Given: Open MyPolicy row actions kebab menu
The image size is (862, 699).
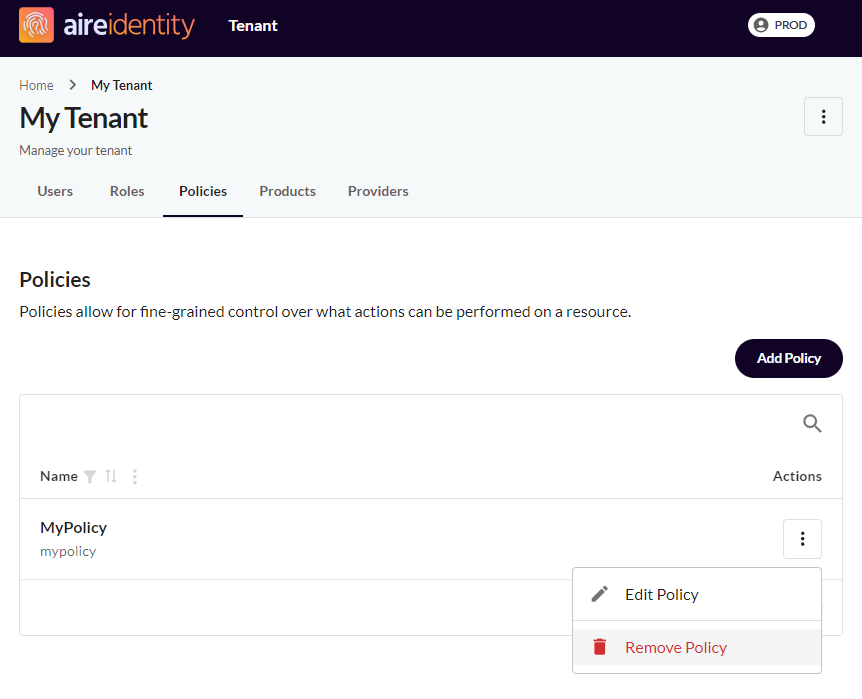Looking at the screenshot, I should pyautogui.click(x=802, y=539).
